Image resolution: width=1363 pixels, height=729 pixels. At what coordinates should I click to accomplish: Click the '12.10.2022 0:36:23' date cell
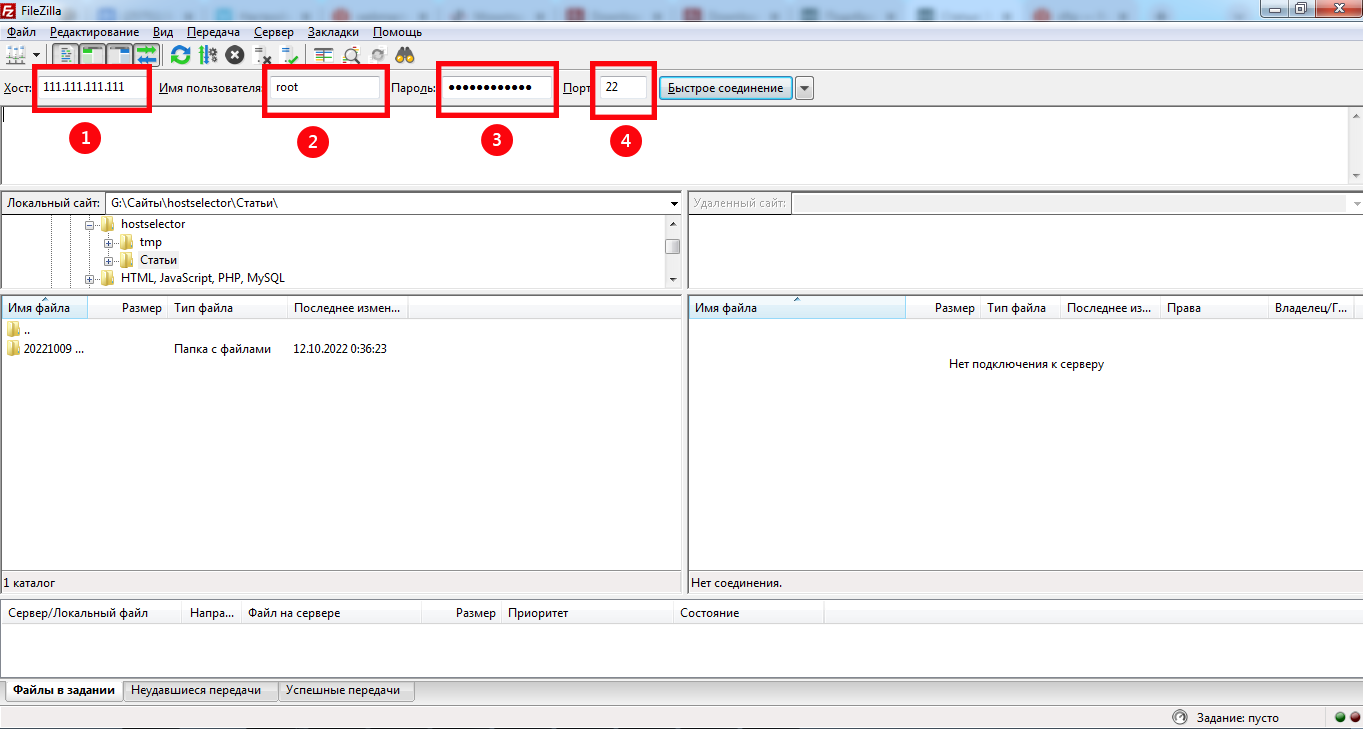[340, 349]
